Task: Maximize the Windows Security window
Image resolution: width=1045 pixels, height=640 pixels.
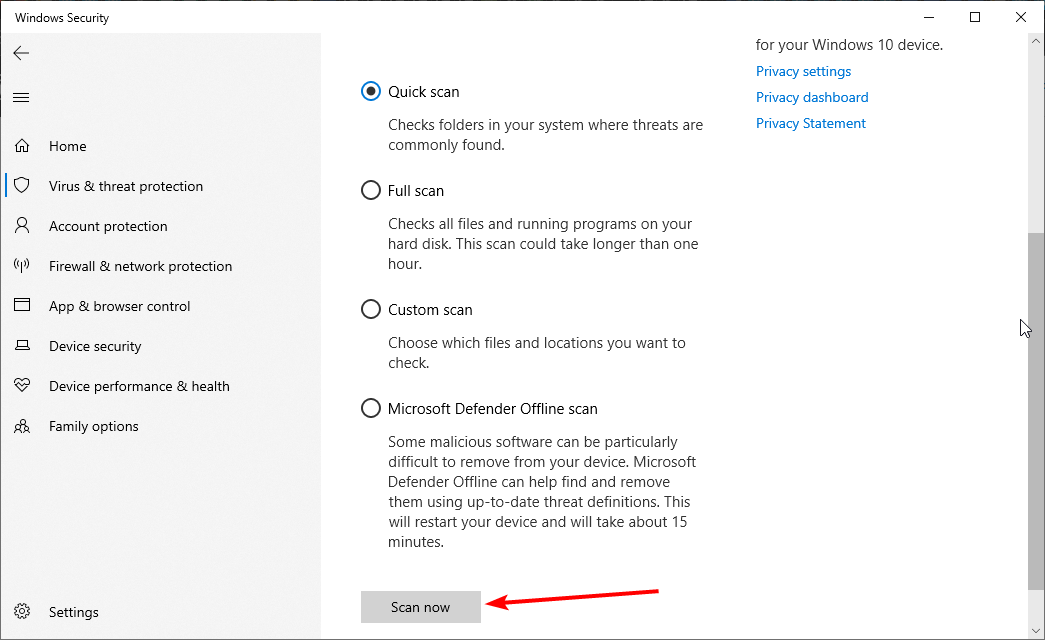Action: tap(974, 17)
